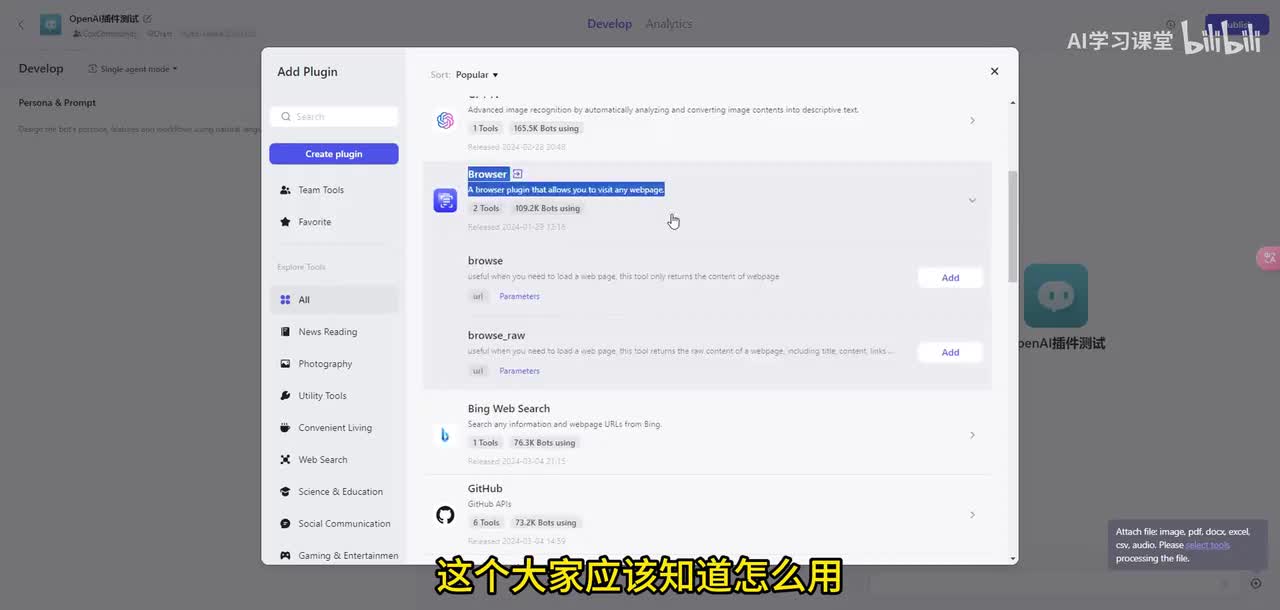Click the Bing Web Search plugin icon

coord(445,435)
